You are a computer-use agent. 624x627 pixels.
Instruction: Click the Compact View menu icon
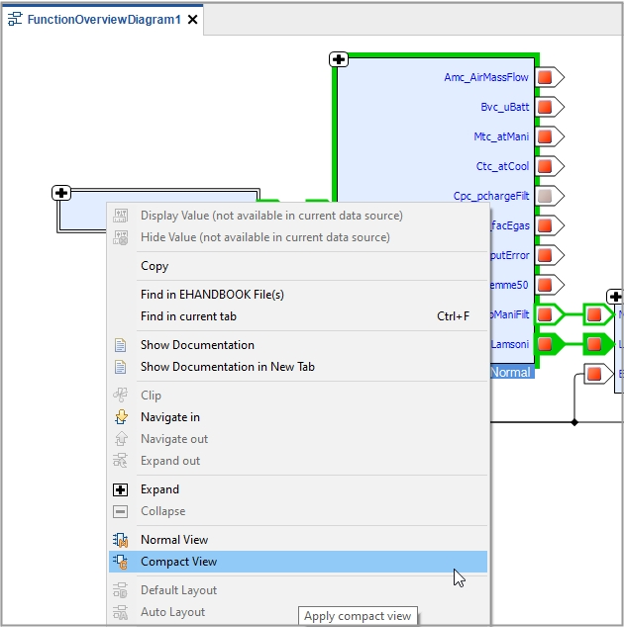click(120, 561)
